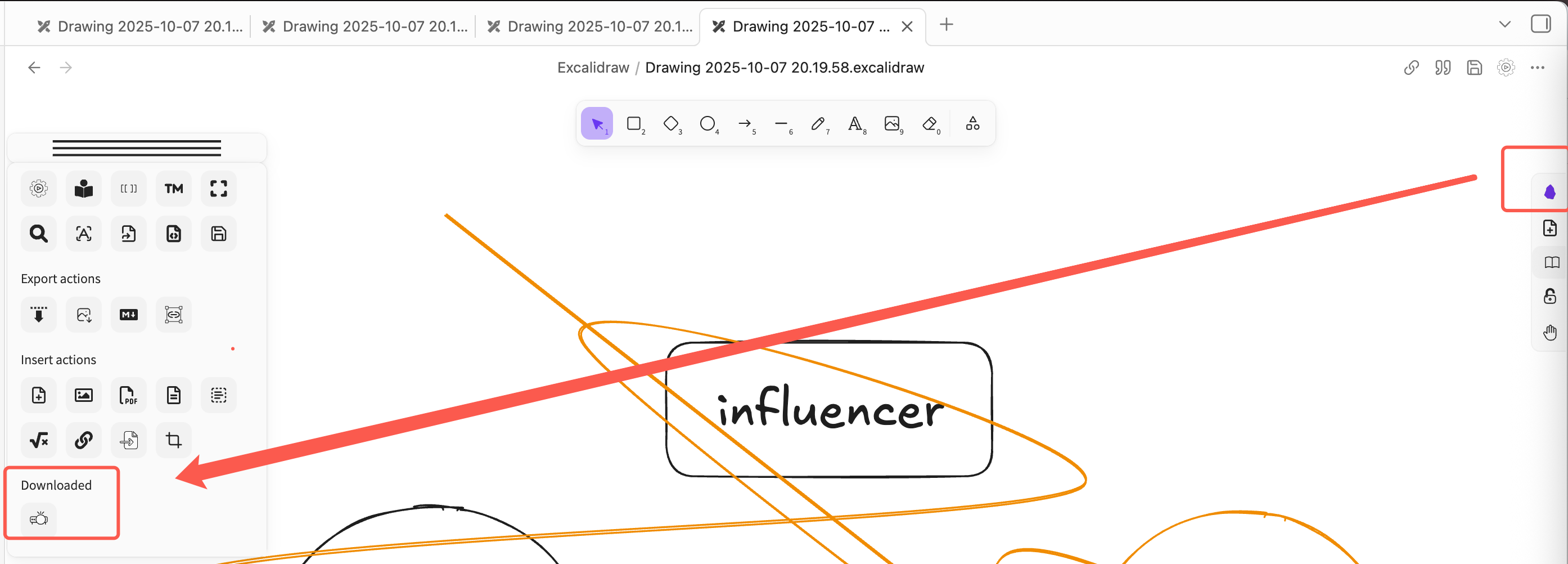Click the file with arrow icon beside the scan icon
Viewport: 1568px width, 564px height.
[x=128, y=234]
